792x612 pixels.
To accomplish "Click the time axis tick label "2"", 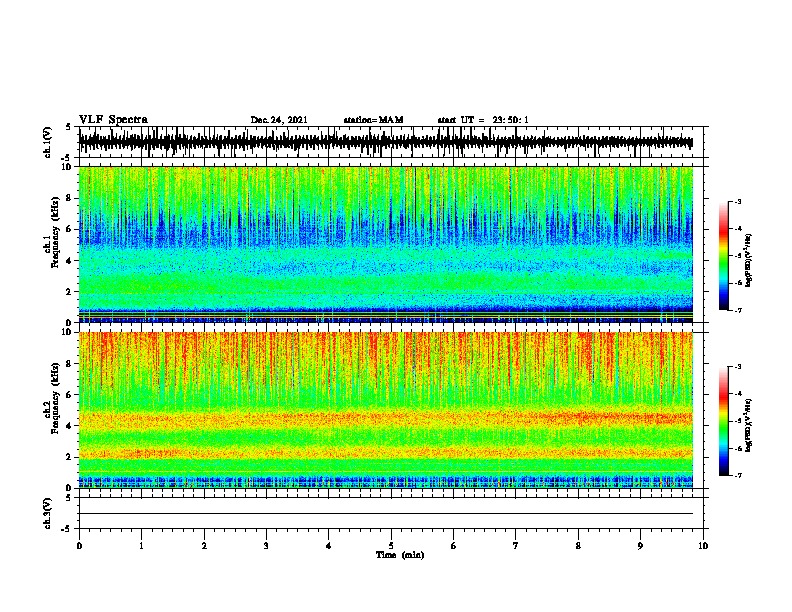I will click(204, 546).
